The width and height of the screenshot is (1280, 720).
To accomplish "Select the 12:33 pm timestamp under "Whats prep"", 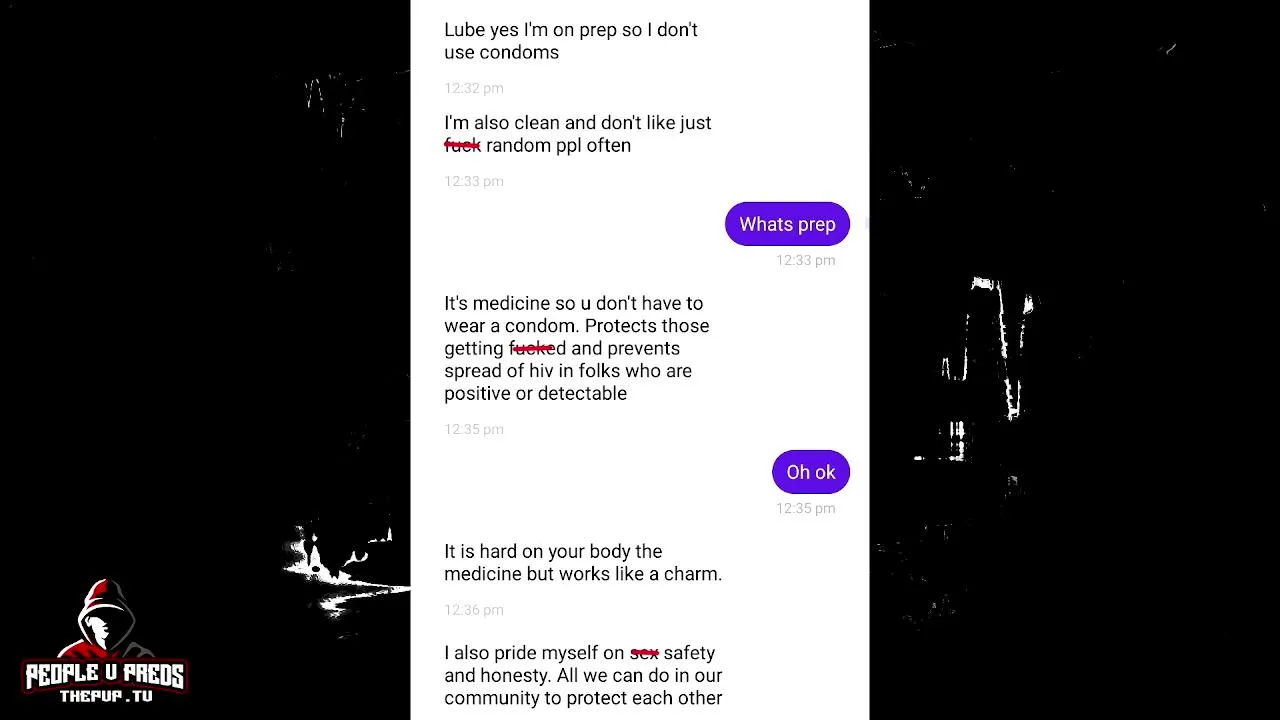I will tap(806, 260).
